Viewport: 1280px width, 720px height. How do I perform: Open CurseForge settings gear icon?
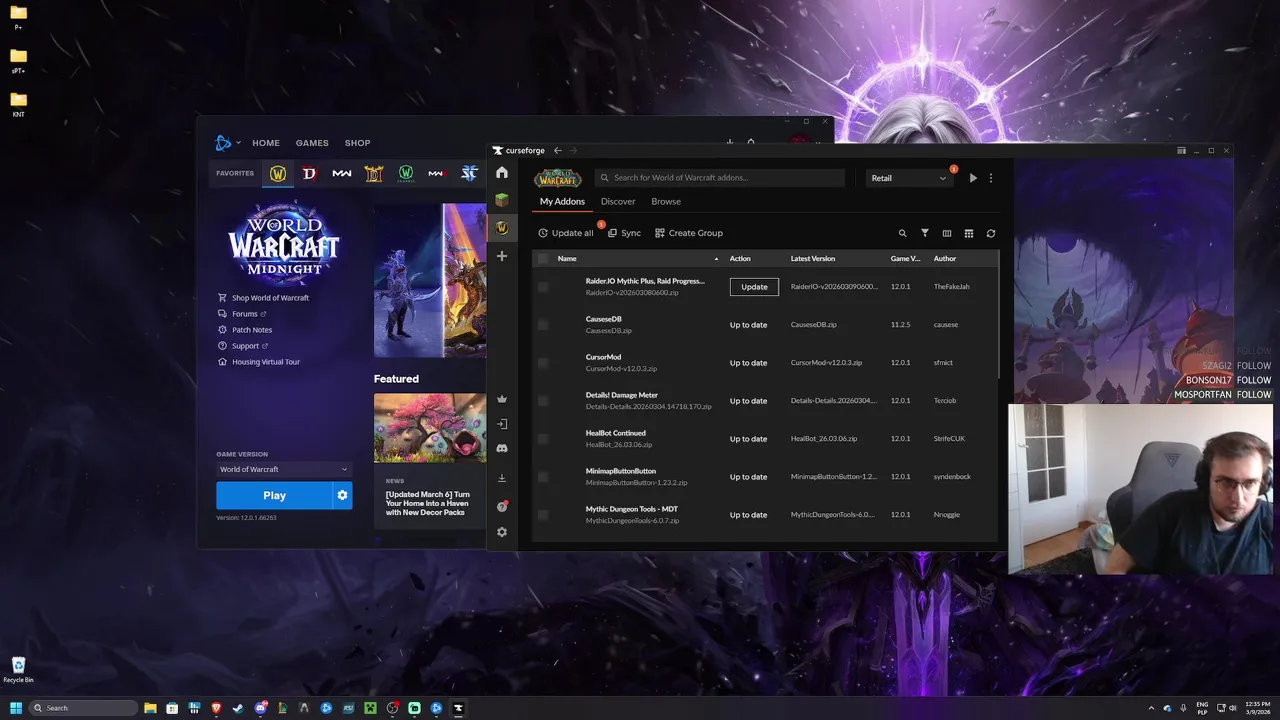click(x=502, y=532)
